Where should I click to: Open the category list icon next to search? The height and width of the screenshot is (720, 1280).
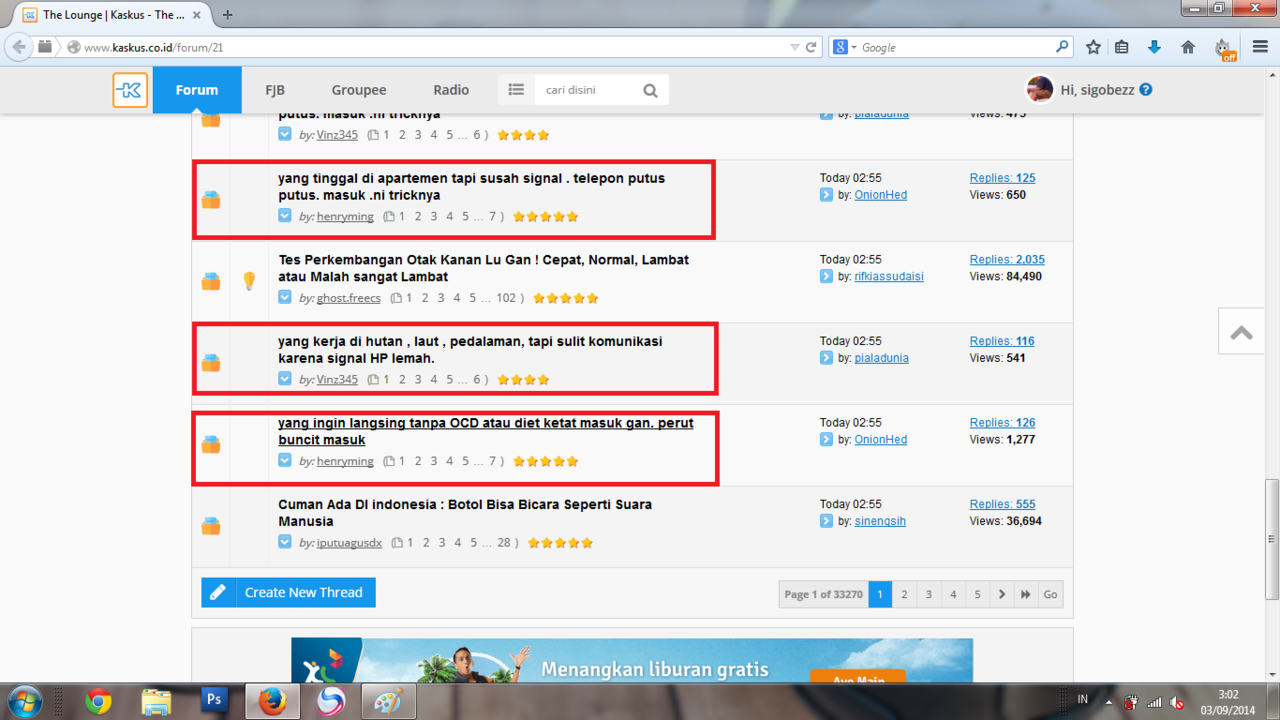pyautogui.click(x=516, y=90)
